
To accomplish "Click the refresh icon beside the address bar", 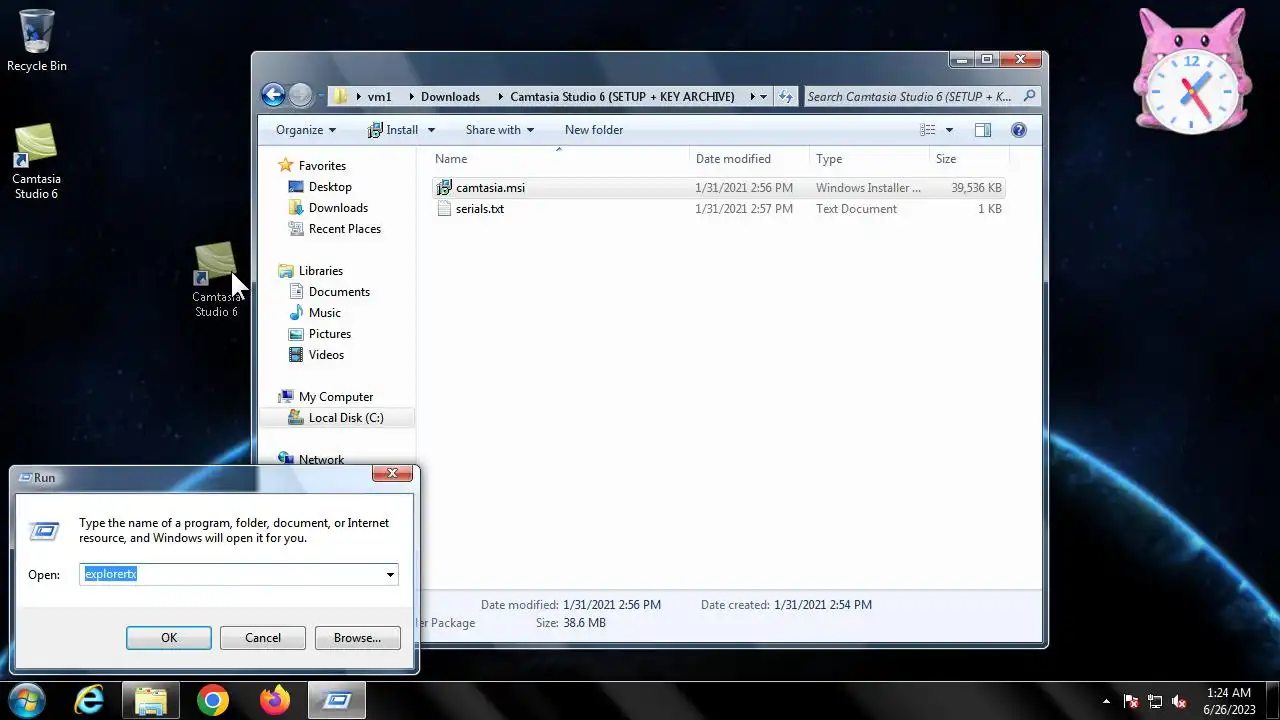I will tap(786, 97).
